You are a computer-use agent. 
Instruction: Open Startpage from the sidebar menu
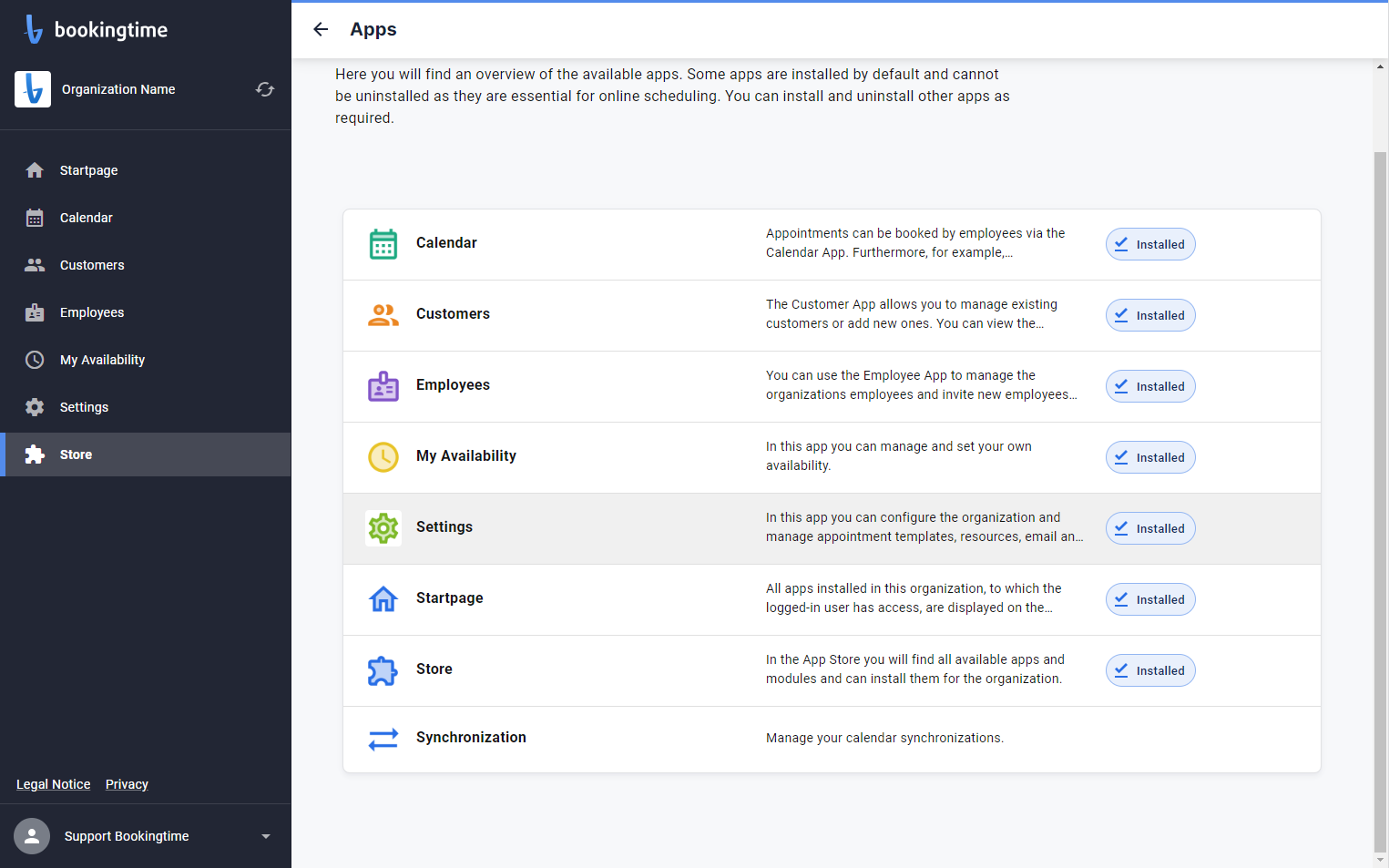pos(146,170)
